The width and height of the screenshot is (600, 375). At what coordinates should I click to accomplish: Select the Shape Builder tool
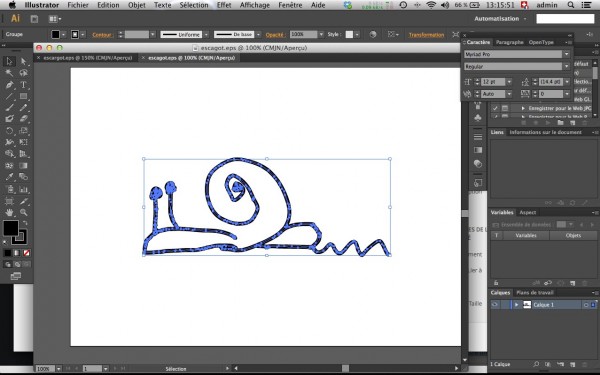pos(9,154)
